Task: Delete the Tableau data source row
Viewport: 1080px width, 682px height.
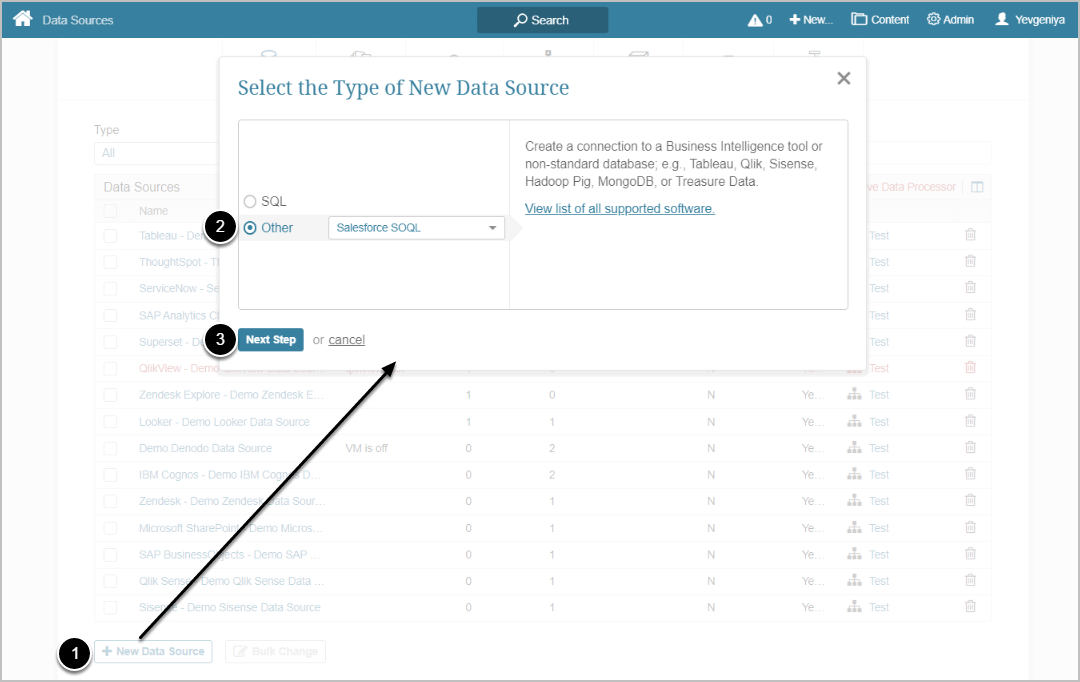Action: coord(970,235)
